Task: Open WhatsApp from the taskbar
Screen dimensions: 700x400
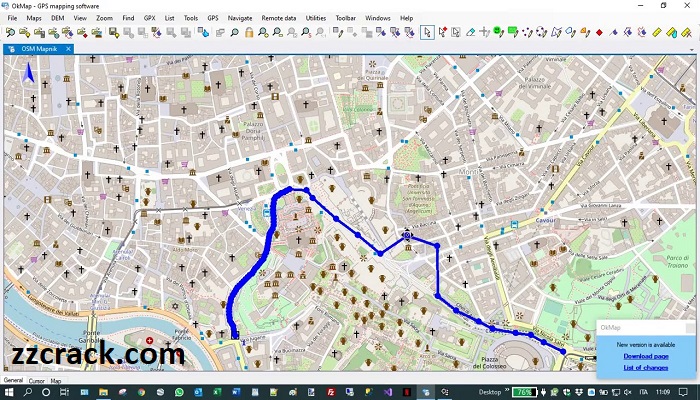Action: pyautogui.click(x=179, y=392)
